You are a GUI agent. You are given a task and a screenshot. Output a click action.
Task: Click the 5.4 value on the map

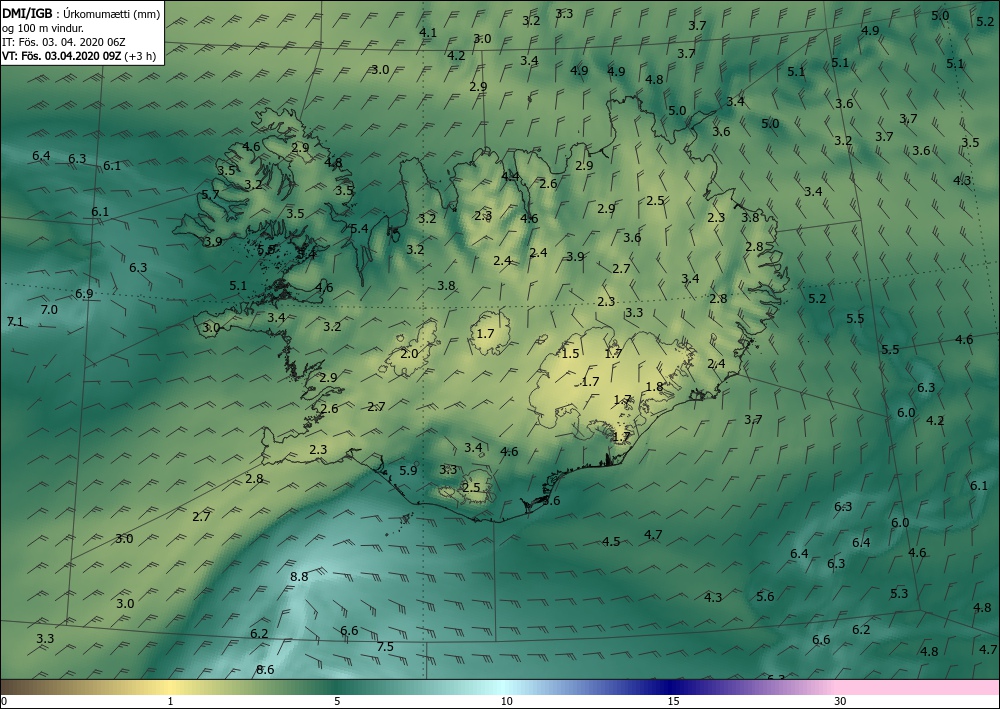tap(359, 228)
